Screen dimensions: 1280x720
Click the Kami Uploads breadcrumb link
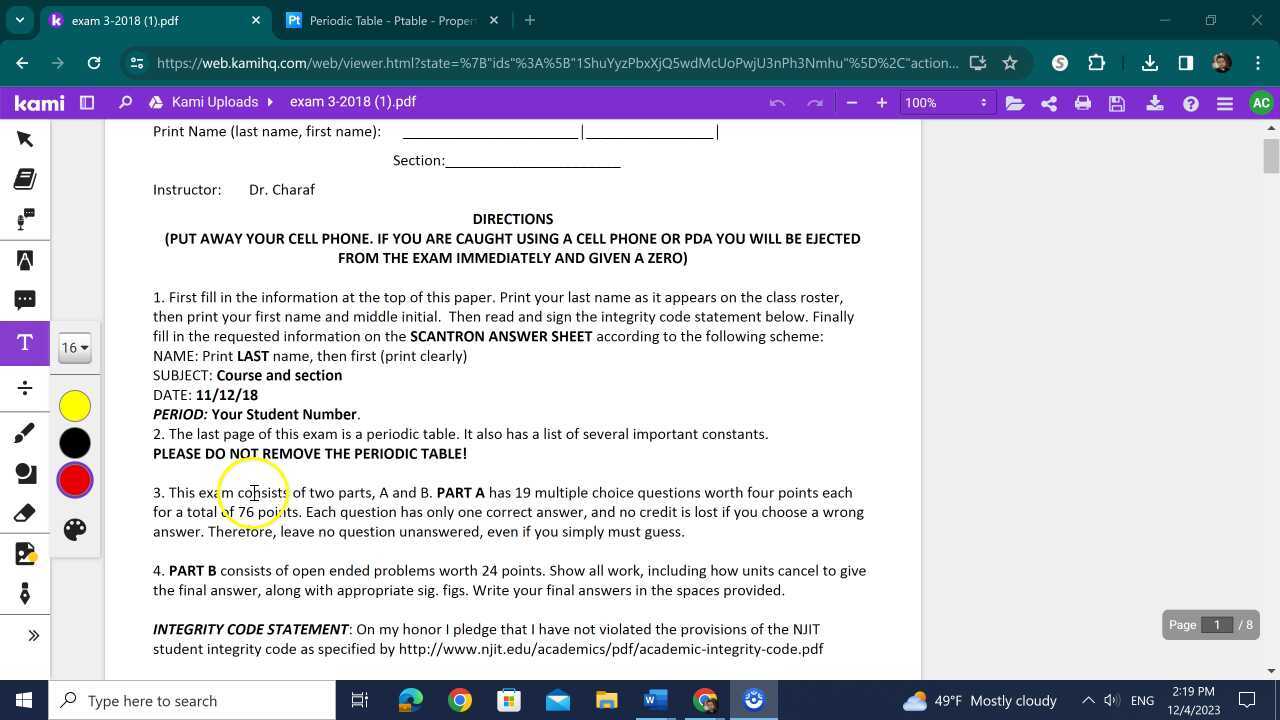(x=214, y=101)
